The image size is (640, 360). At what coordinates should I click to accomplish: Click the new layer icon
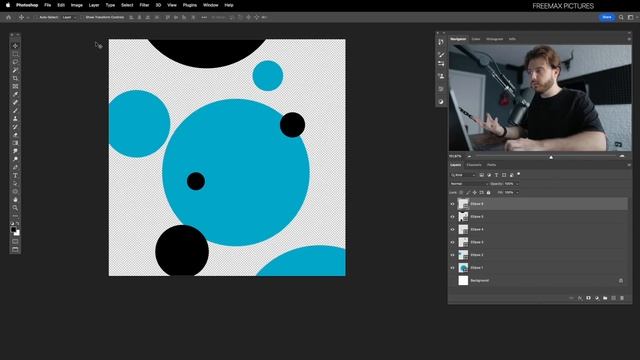pyautogui.click(x=613, y=298)
